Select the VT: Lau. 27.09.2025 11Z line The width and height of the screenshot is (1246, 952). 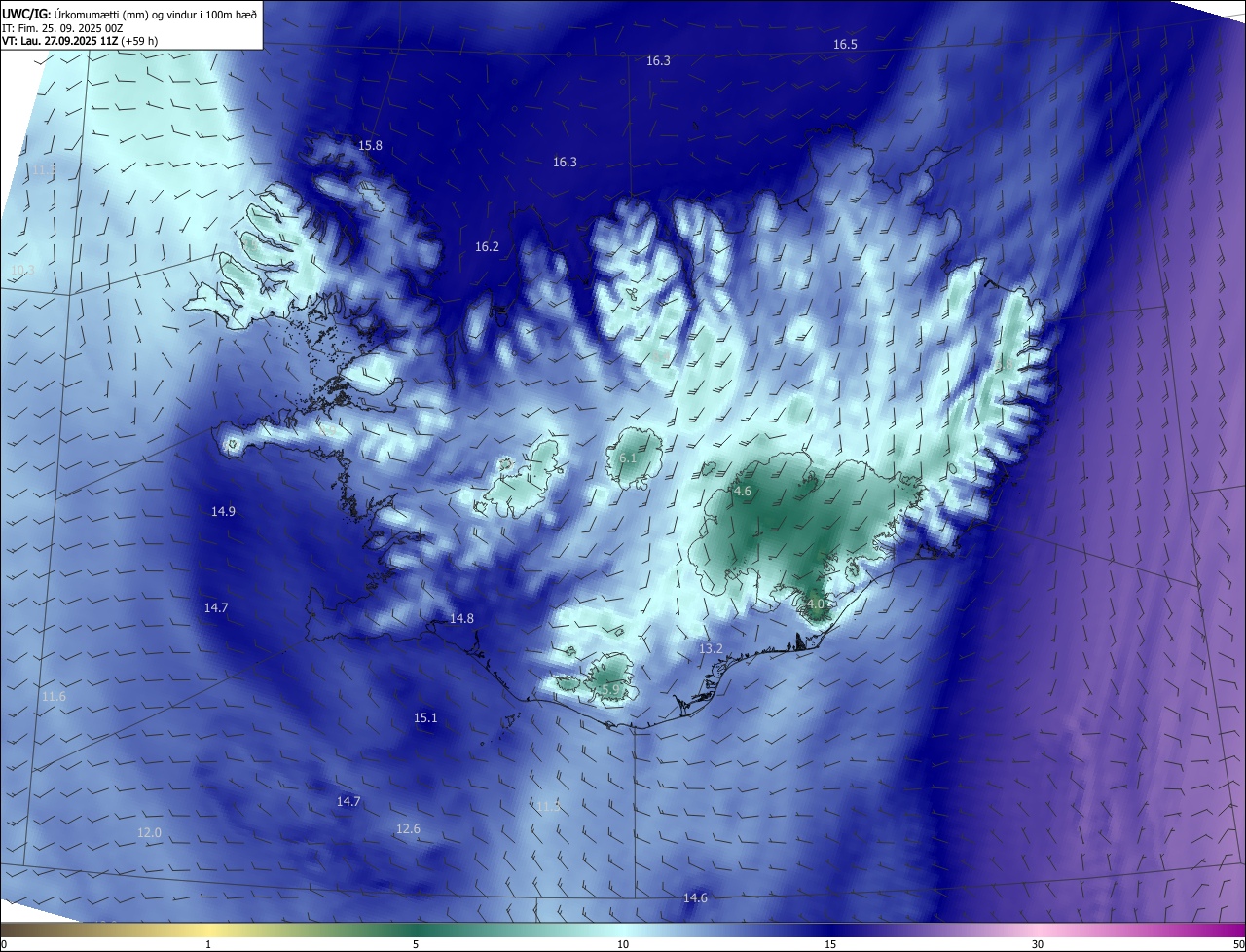(80, 41)
